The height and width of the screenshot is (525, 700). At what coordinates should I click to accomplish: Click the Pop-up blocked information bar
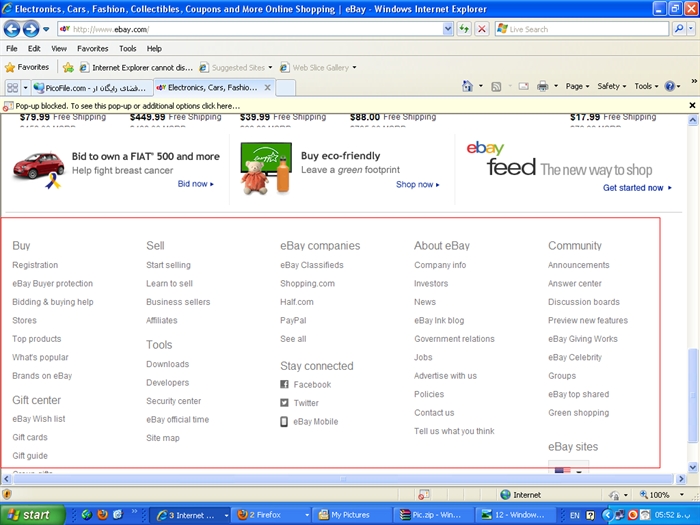tap(344, 106)
